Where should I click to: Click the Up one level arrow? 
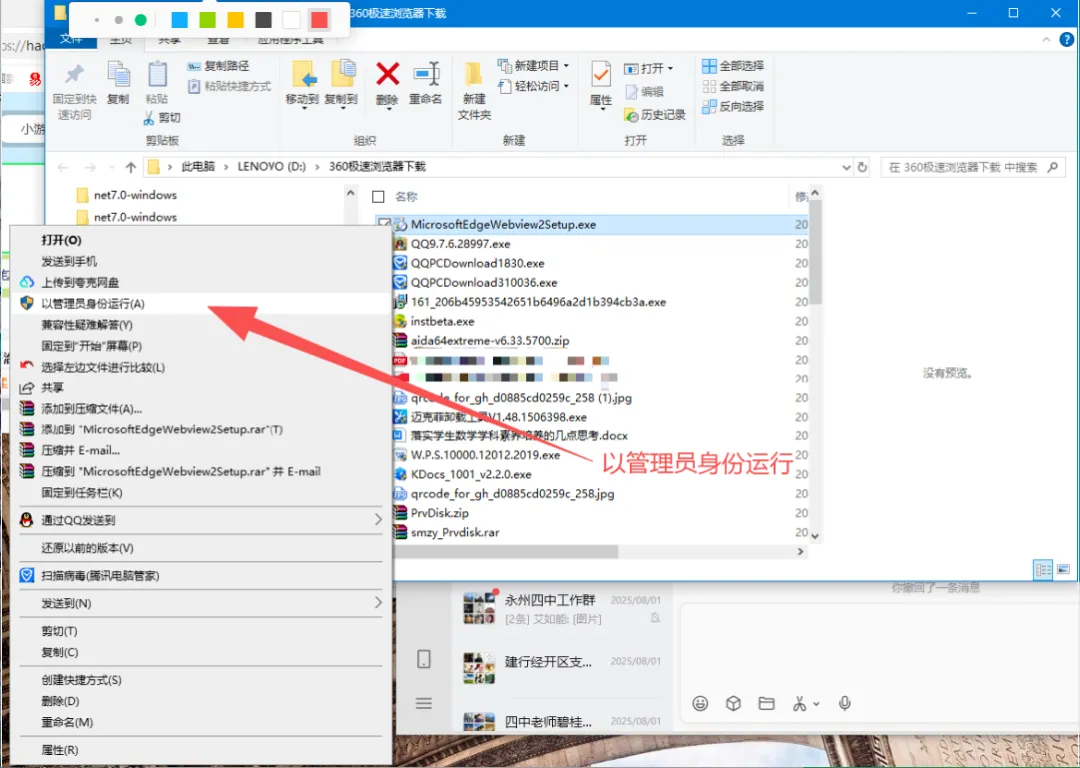[131, 167]
